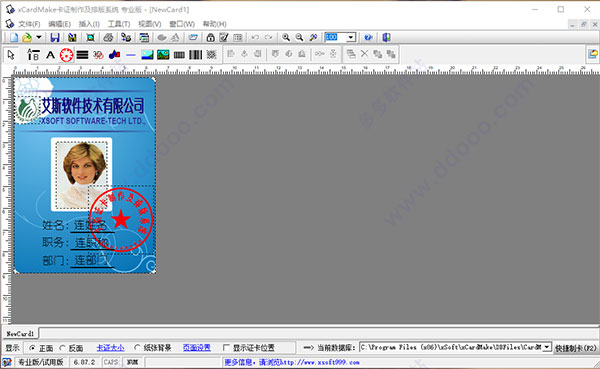Click the printer icon in toolbar
This screenshot has width=600, height=369.
tap(108, 37)
